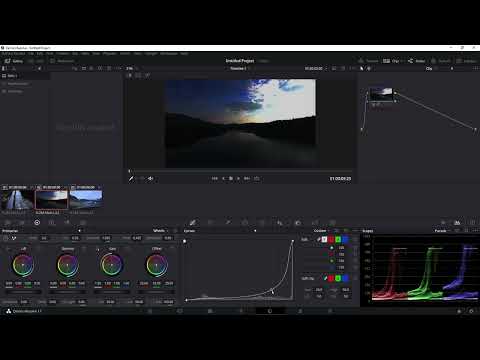Show the Keyframes panel icon
The image size is (480, 360).
443,223
